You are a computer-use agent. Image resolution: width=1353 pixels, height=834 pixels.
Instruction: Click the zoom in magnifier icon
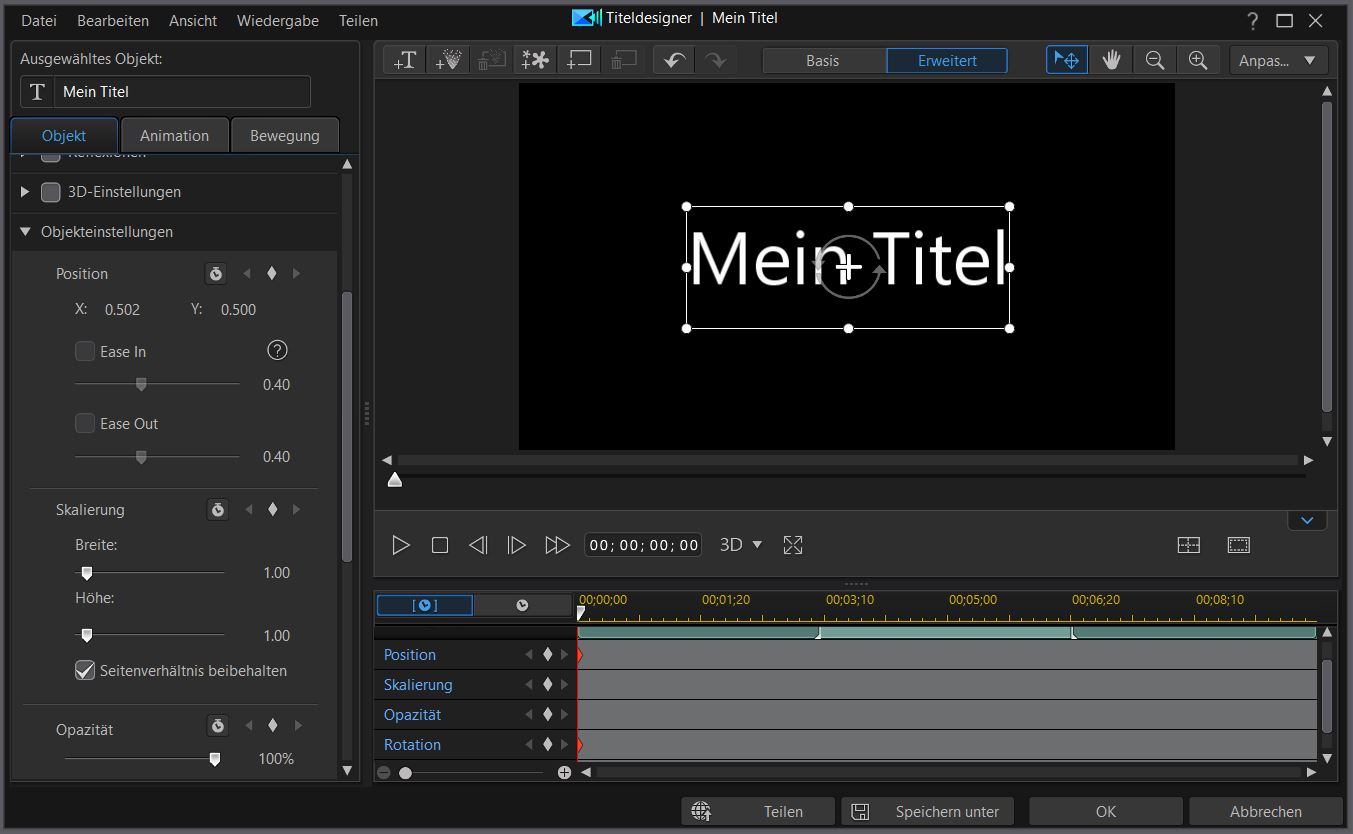[1197, 60]
